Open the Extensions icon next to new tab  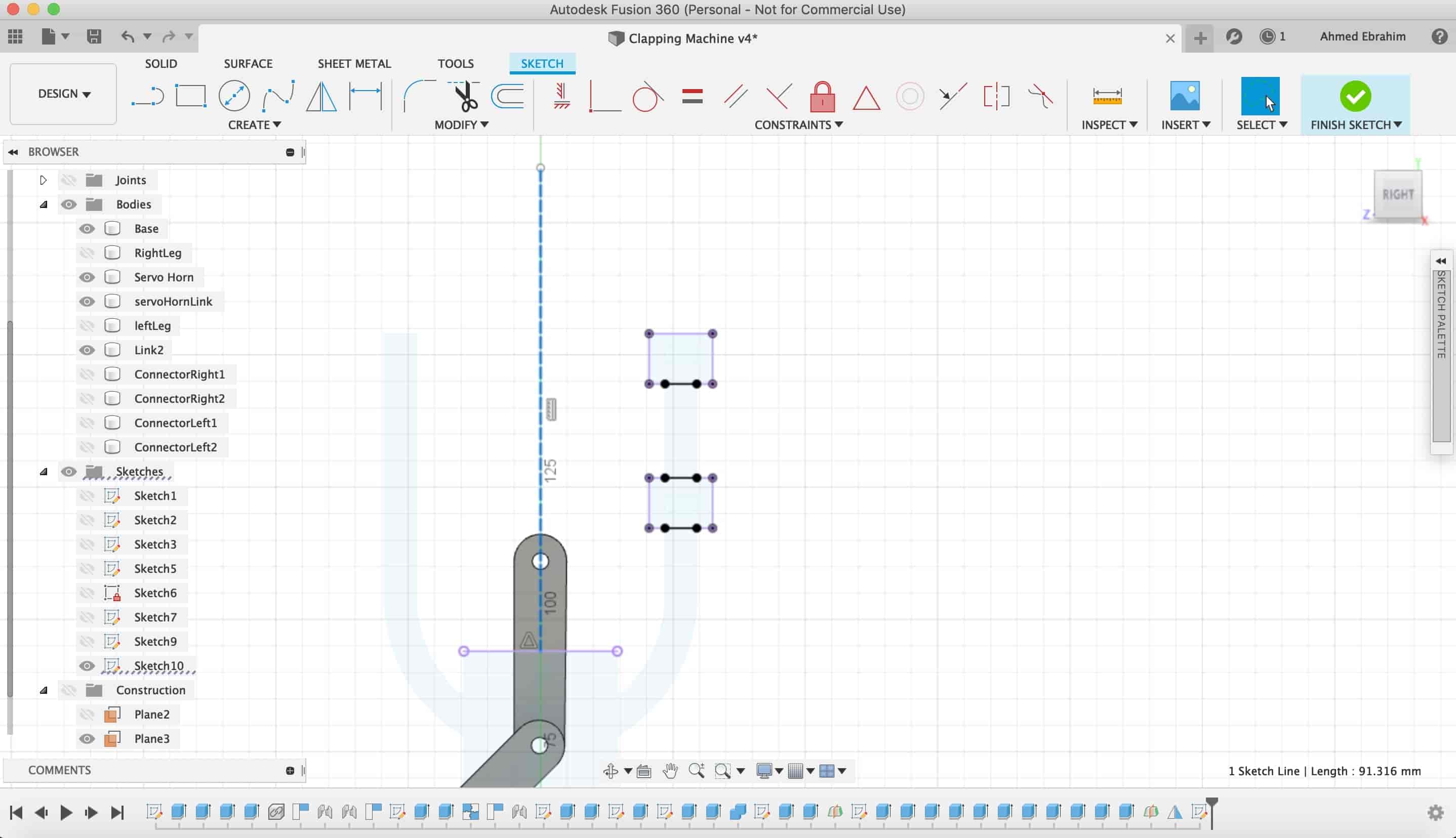click(x=1234, y=37)
